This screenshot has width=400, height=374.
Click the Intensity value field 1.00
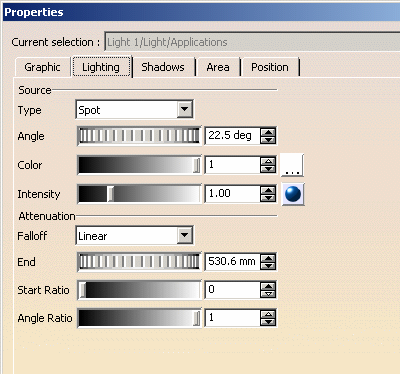232,194
